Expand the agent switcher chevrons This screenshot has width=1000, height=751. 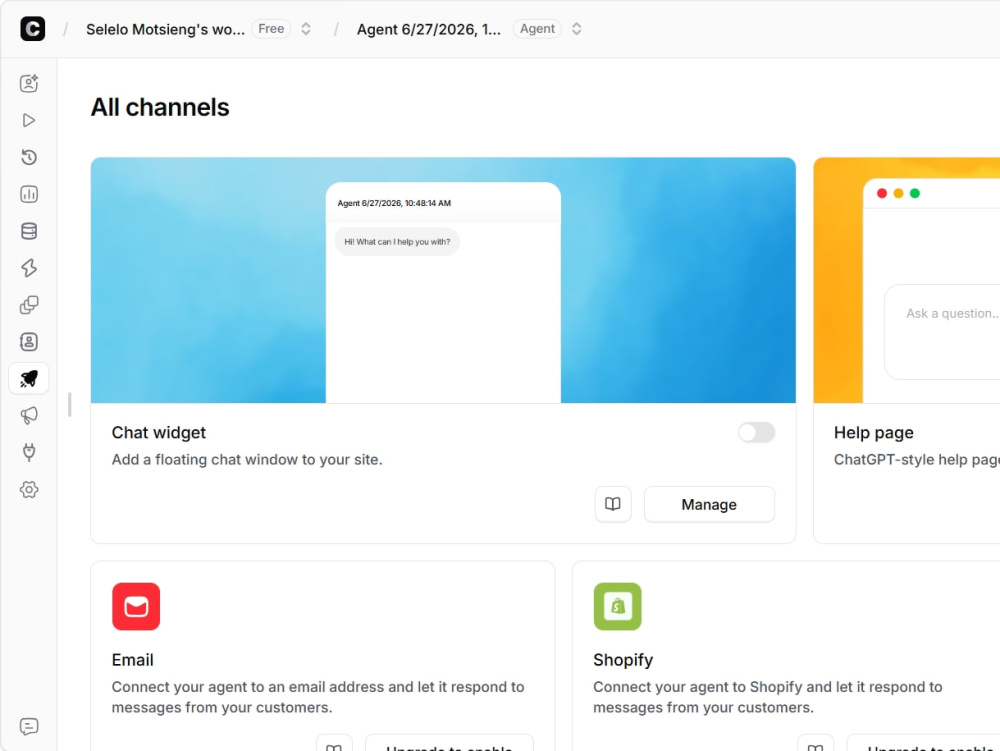click(577, 29)
